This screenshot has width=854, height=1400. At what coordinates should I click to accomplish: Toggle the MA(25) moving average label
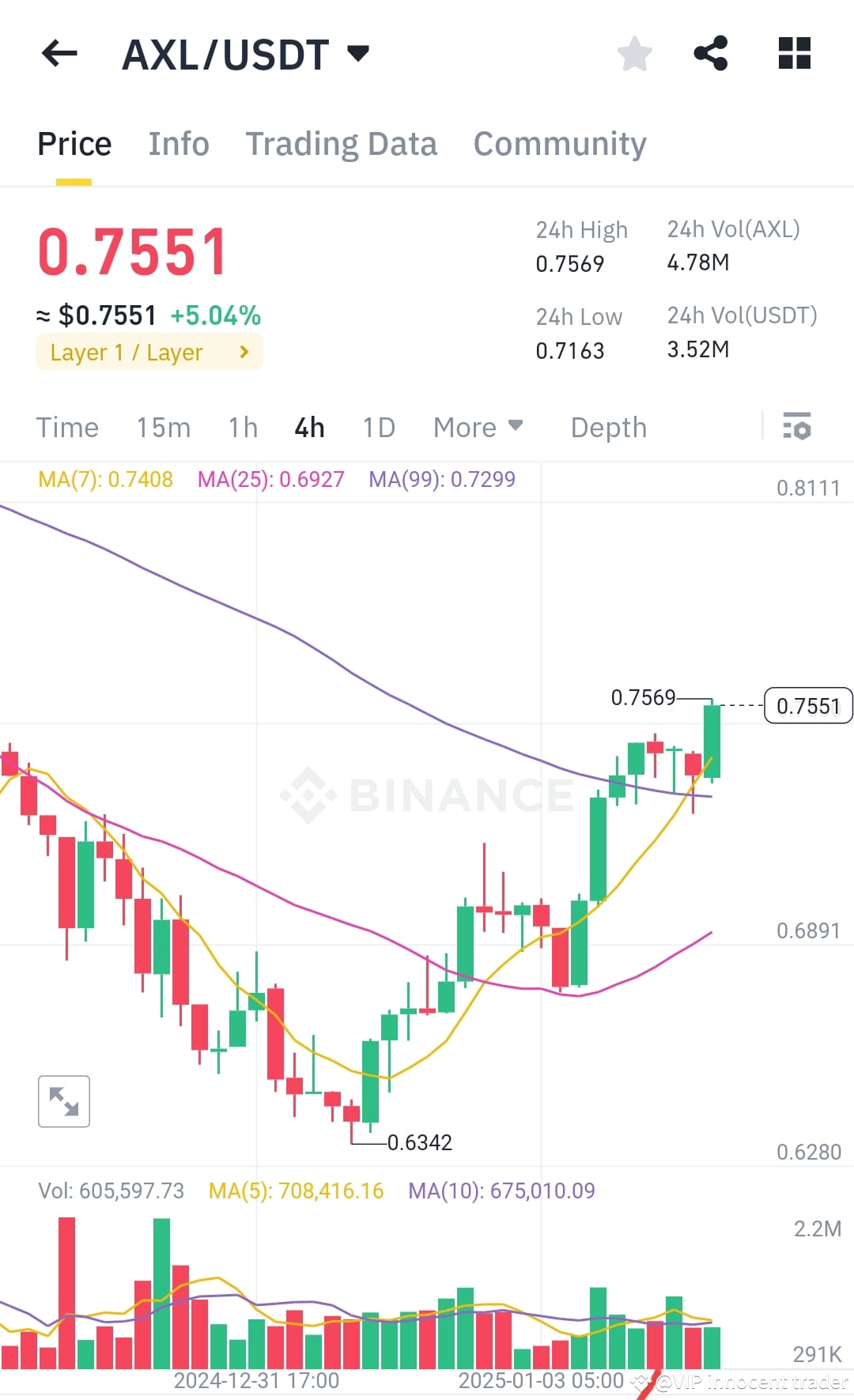click(270, 479)
